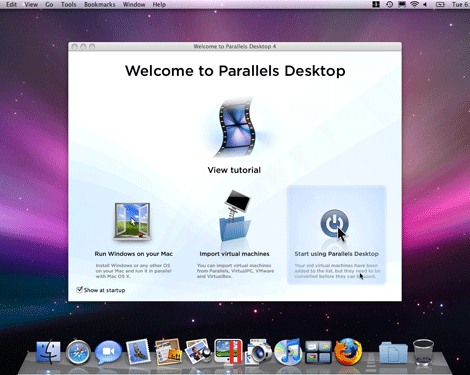Click the camera lens Dock icon
Screen dimensions: 470x375
point(258,352)
